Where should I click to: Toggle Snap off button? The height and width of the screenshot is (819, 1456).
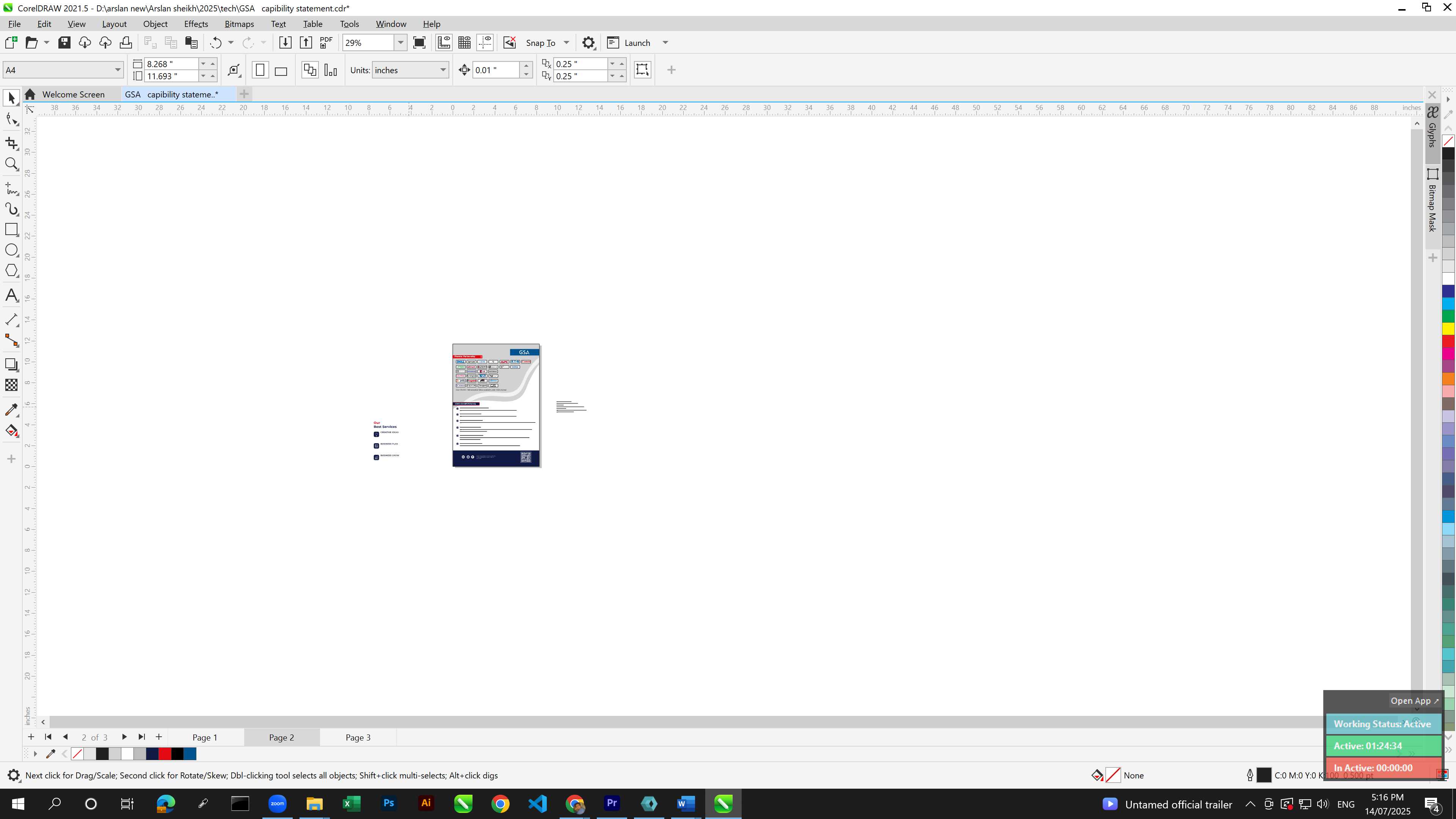pos(510,43)
